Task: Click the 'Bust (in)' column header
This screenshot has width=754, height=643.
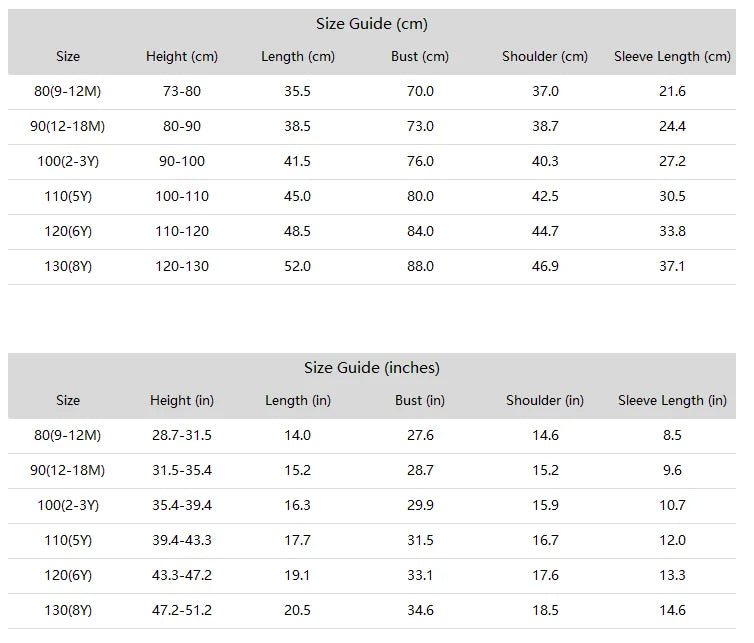Action: (x=420, y=400)
